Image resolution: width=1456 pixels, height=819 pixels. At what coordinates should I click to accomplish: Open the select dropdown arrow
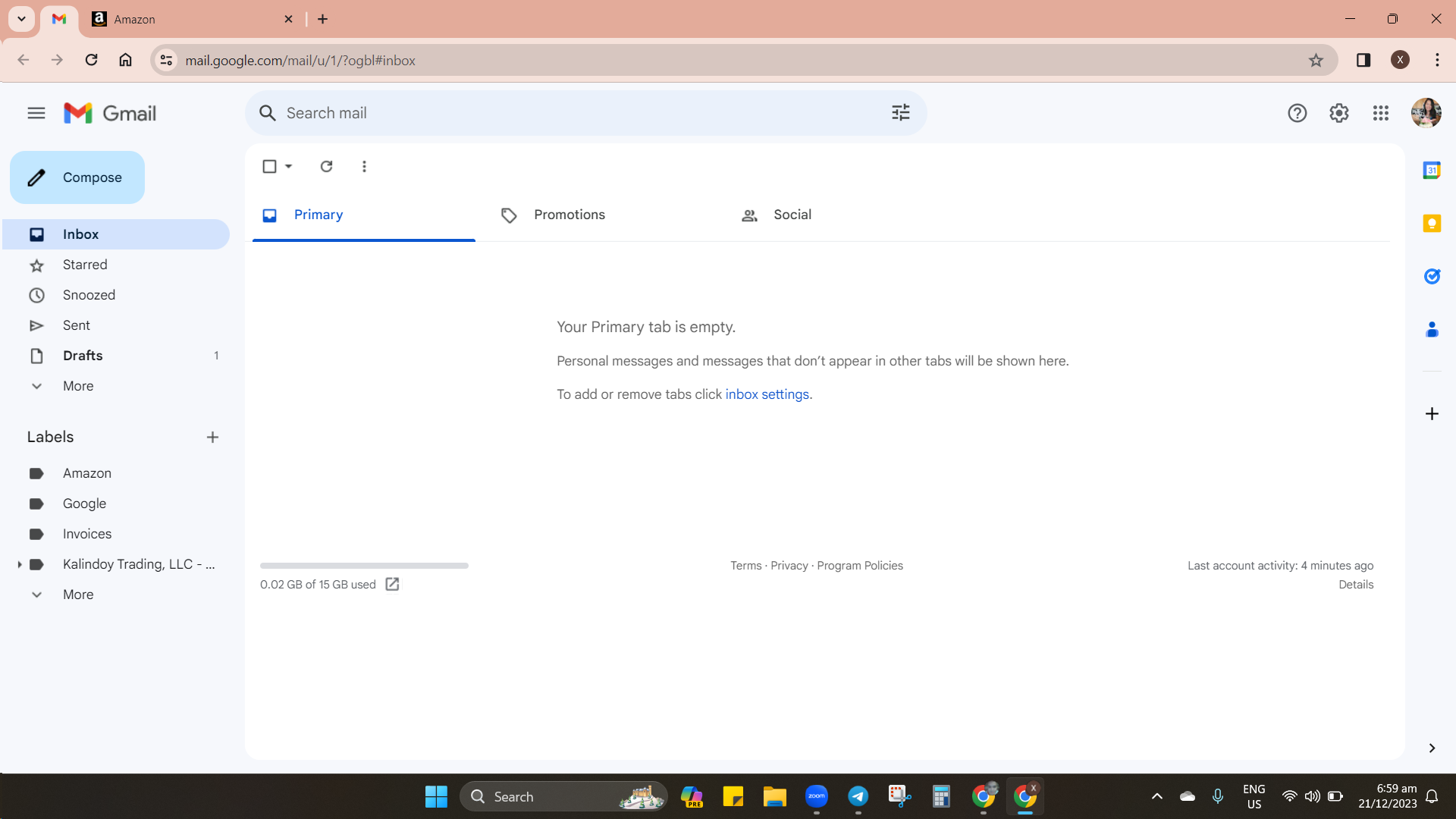[x=288, y=166]
